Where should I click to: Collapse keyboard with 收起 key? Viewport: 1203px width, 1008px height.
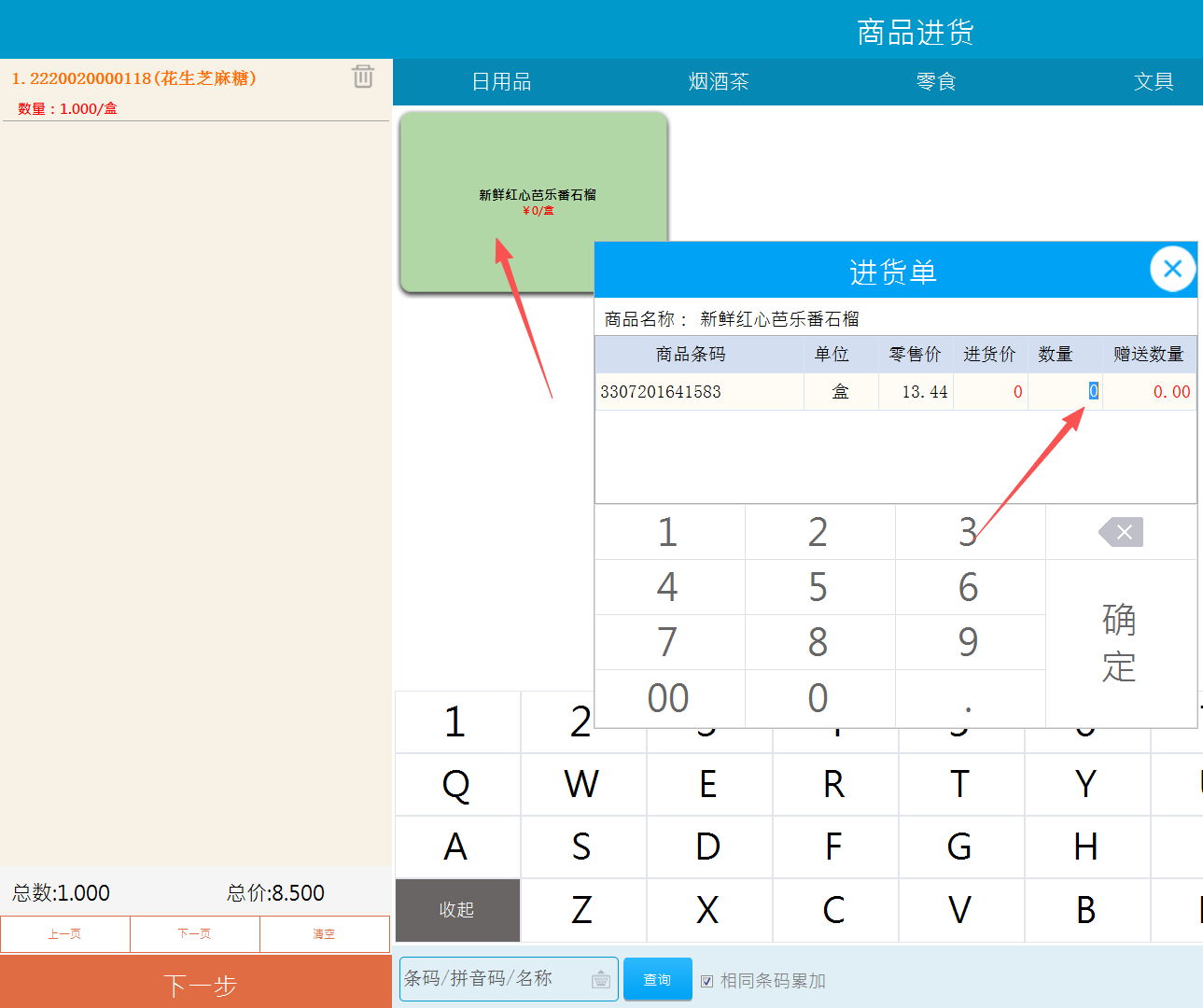(457, 910)
